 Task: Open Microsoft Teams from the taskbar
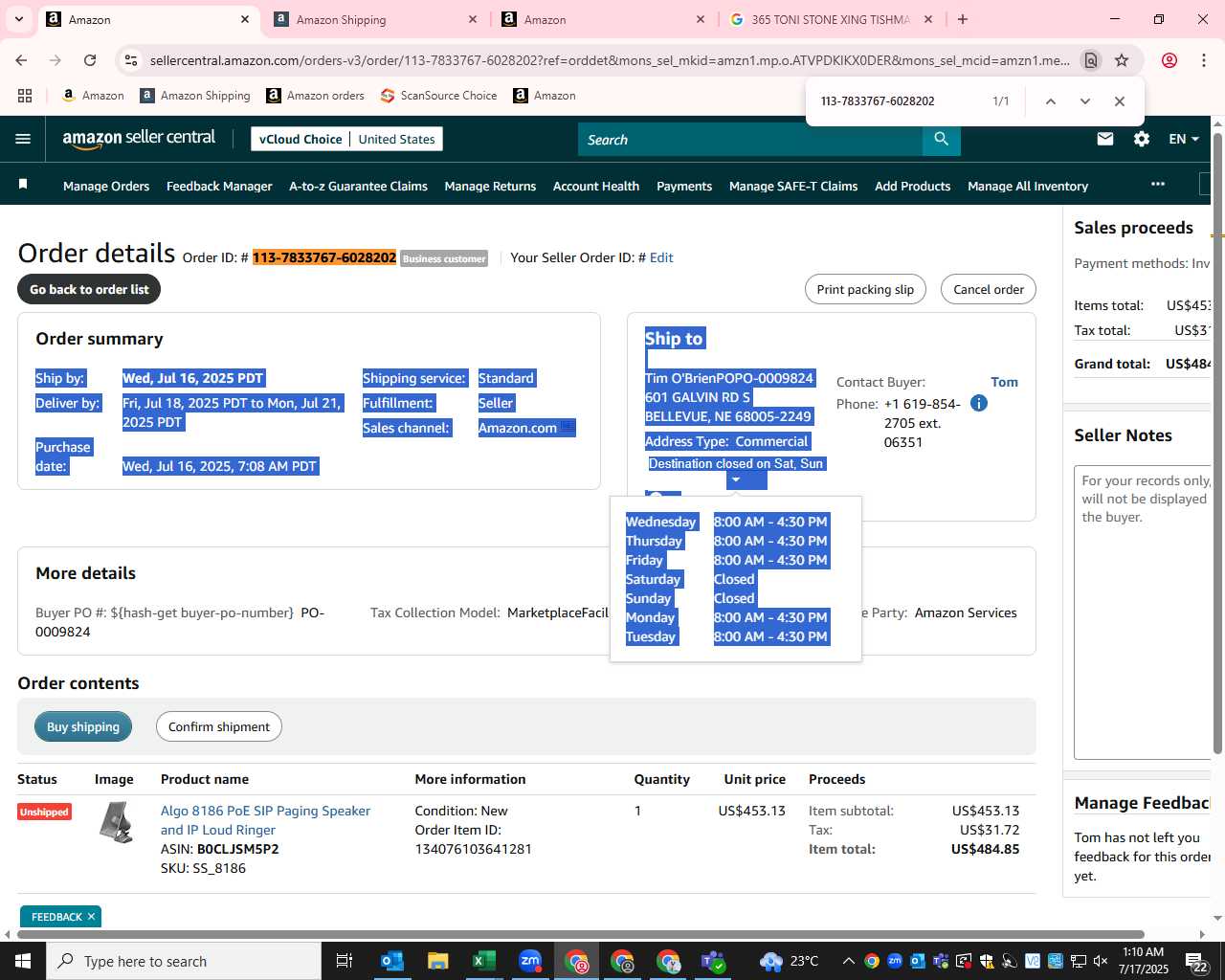tap(714, 961)
